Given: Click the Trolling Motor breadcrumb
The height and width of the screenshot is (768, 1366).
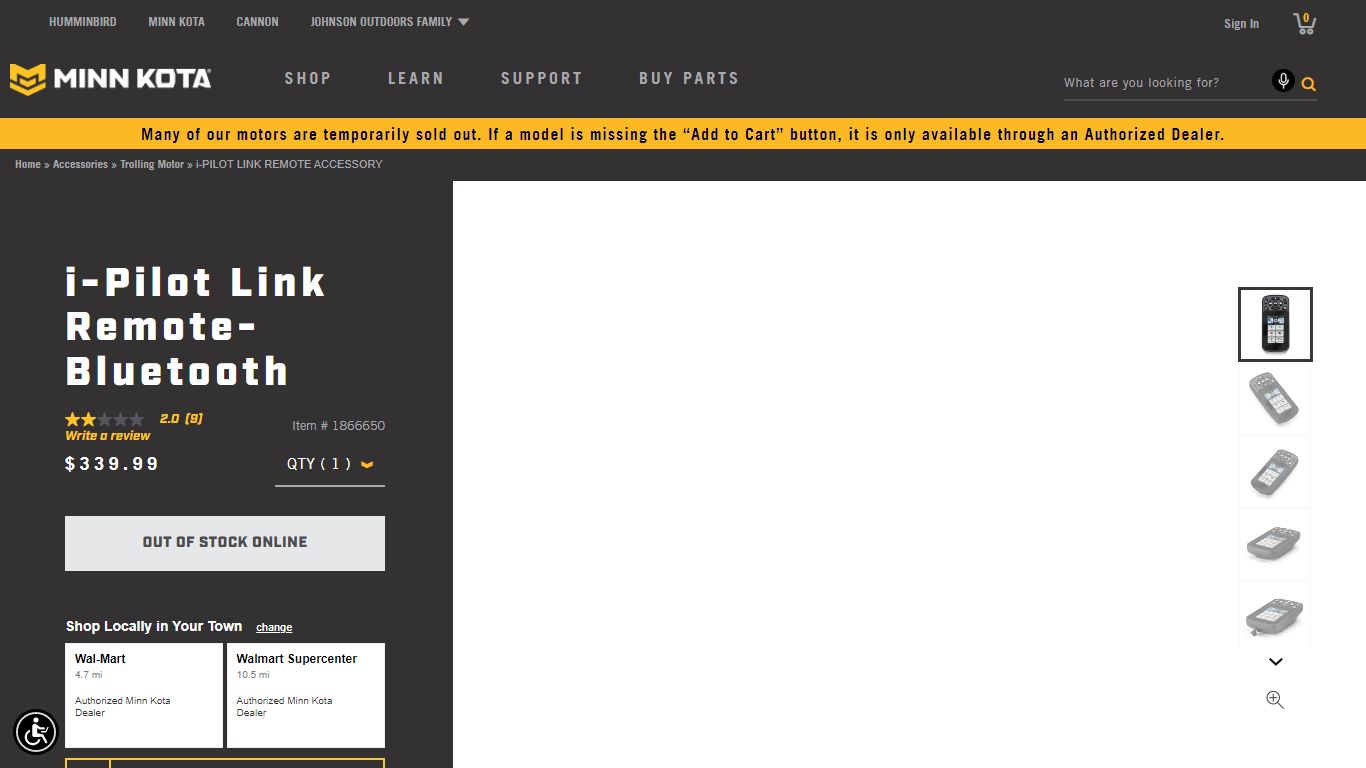Looking at the screenshot, I should coord(152,164).
